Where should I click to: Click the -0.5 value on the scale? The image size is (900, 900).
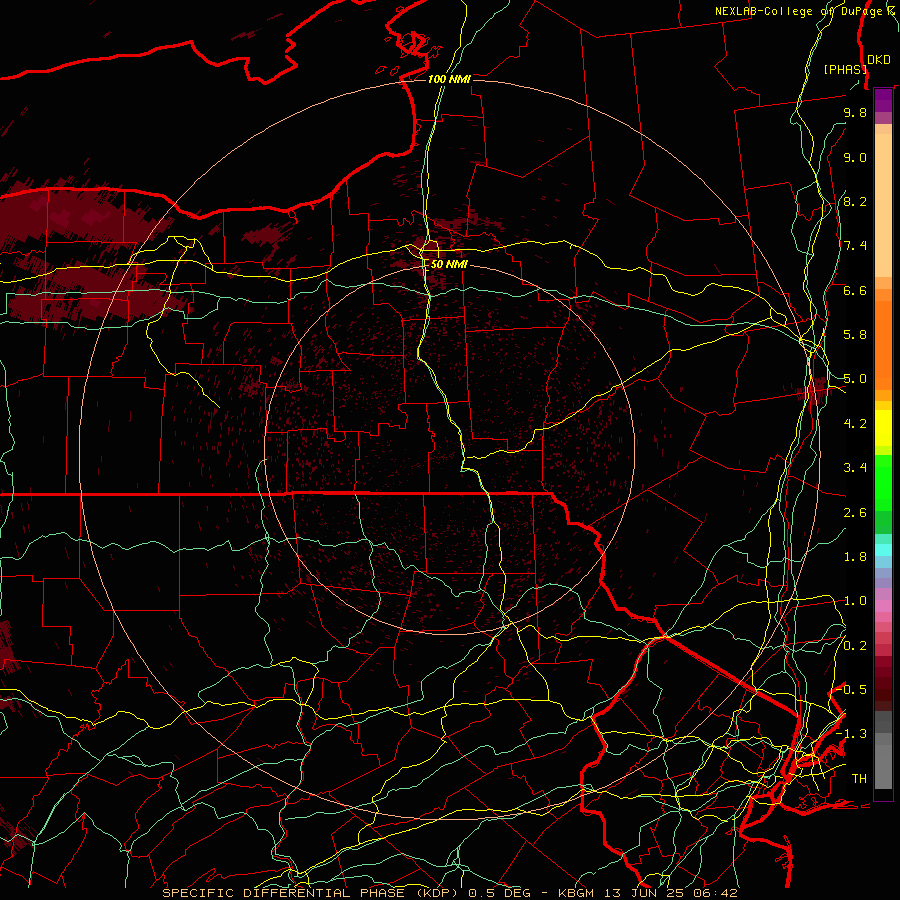click(x=852, y=690)
